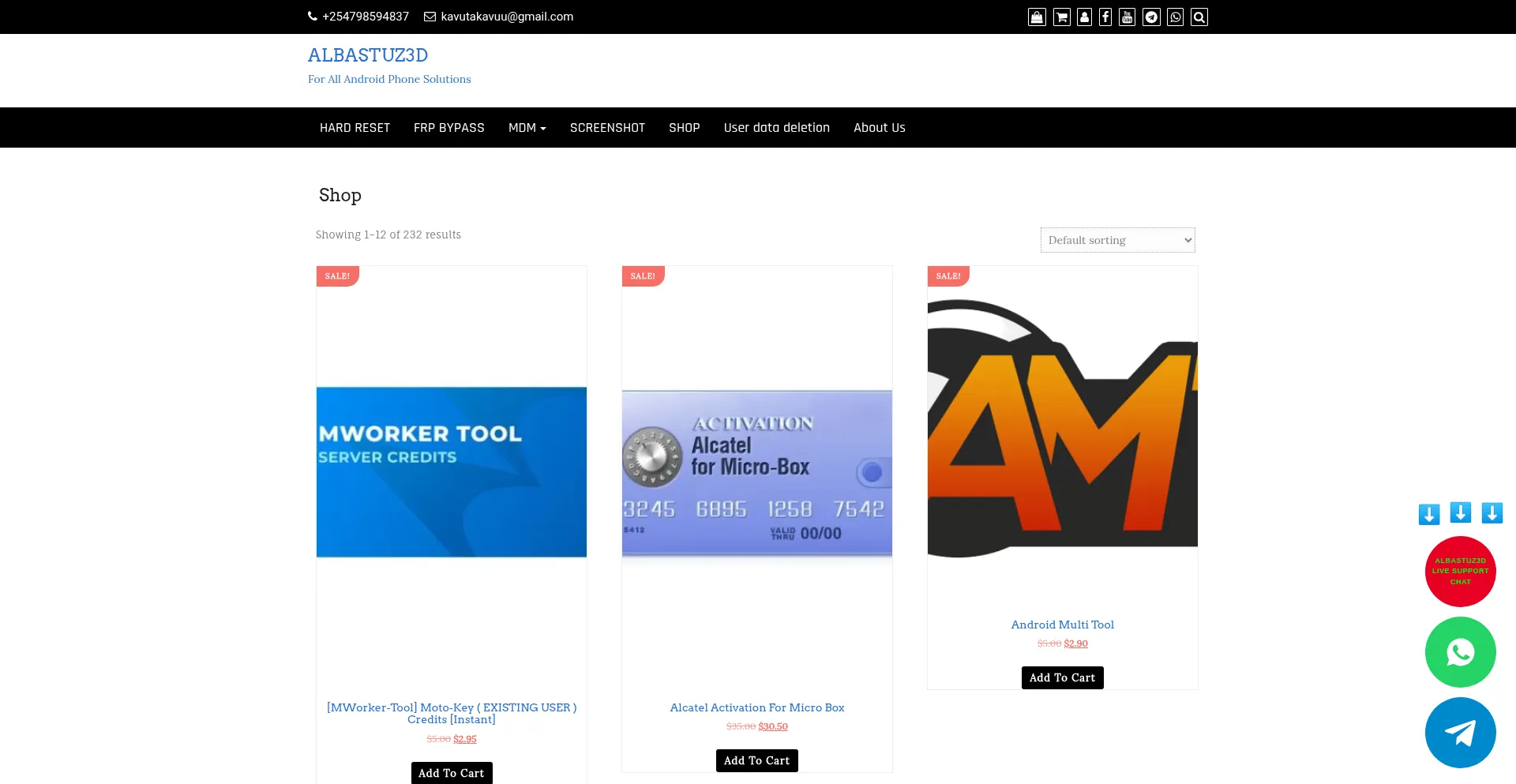This screenshot has width=1516, height=784.
Task: Open the shop bag icon in top bar
Action: [1037, 17]
